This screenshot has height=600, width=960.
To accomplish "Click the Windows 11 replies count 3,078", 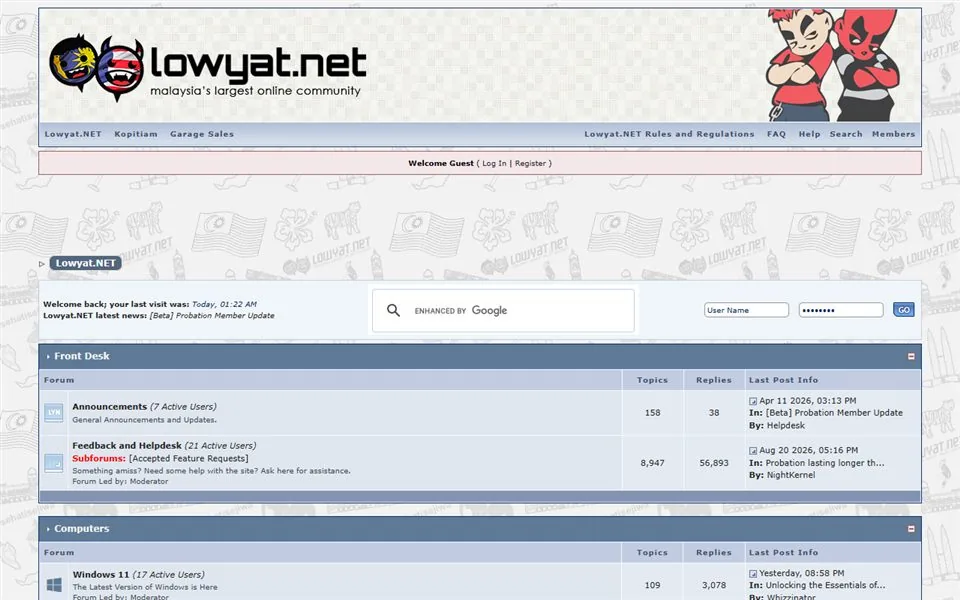I will [714, 585].
